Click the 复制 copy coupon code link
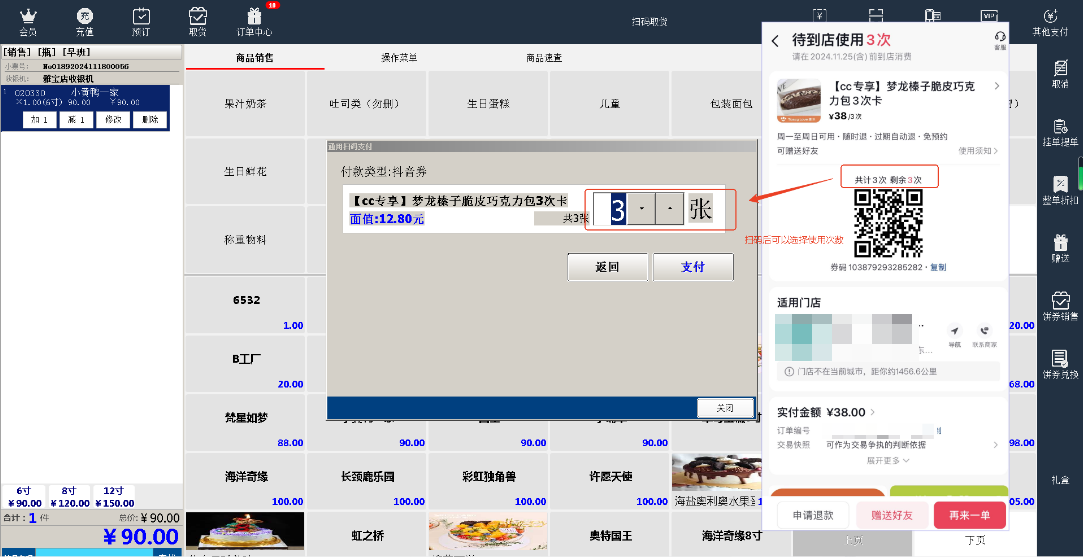Screen dimensions: 1083x557 (x=938, y=267)
